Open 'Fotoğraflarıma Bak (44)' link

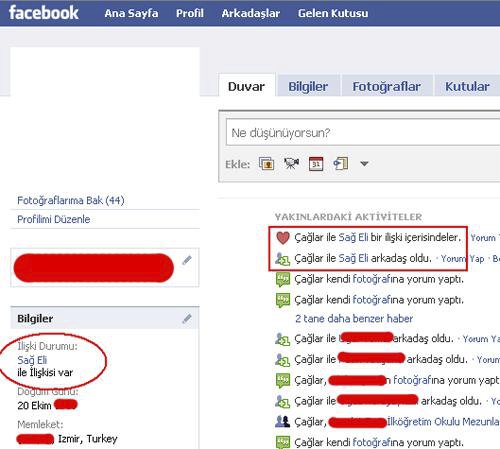(x=71, y=200)
